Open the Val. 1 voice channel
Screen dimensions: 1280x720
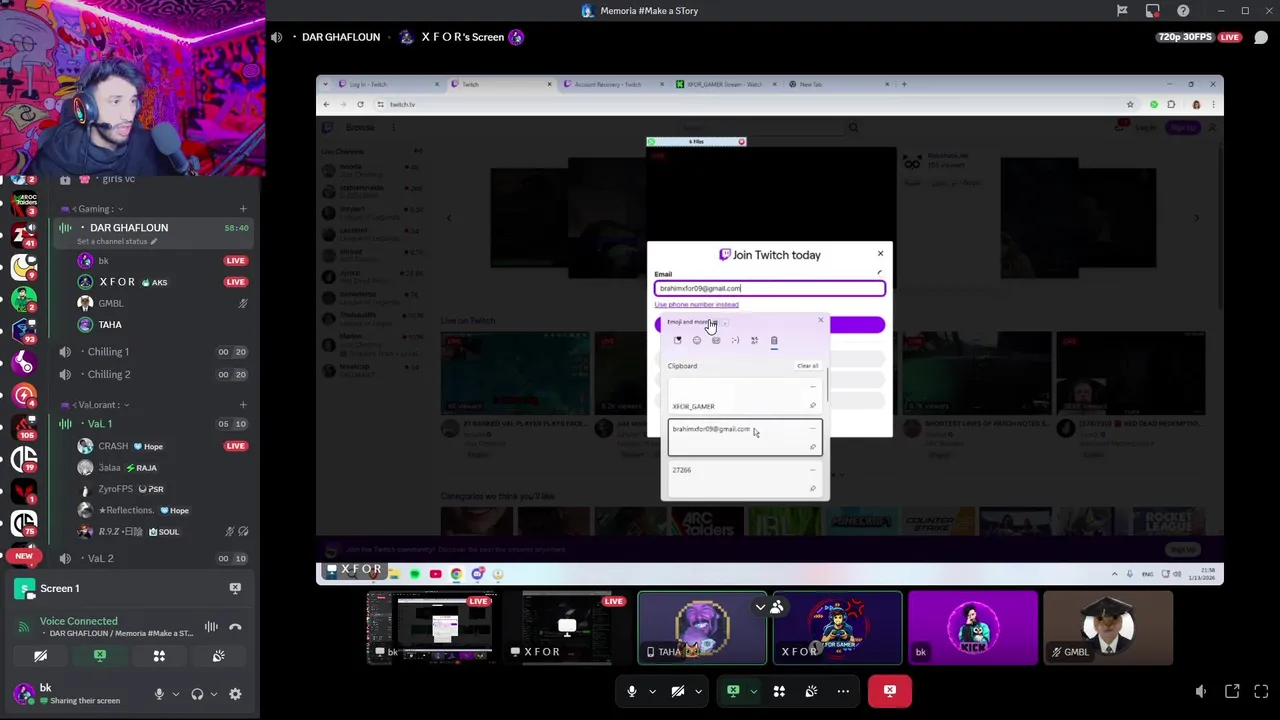[154, 424]
